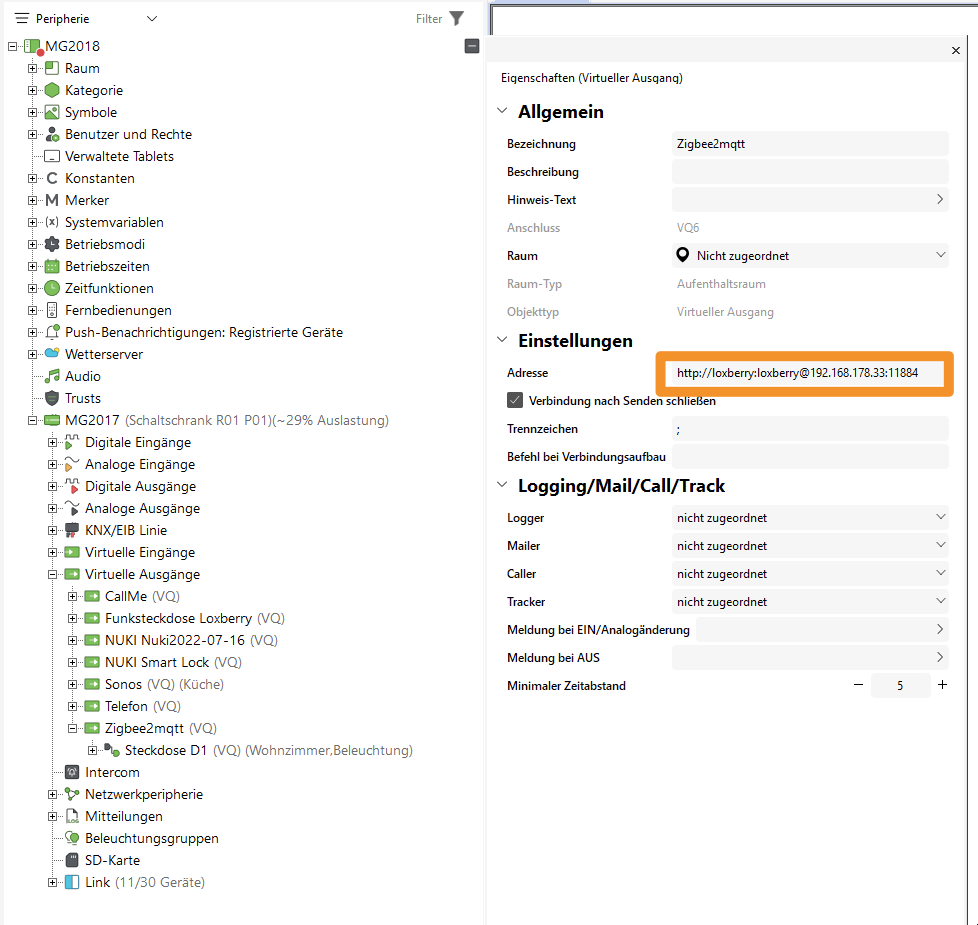978x925 pixels.
Task: Select NUKI Nuki2022-07-16 virtual output
Action: [191, 640]
